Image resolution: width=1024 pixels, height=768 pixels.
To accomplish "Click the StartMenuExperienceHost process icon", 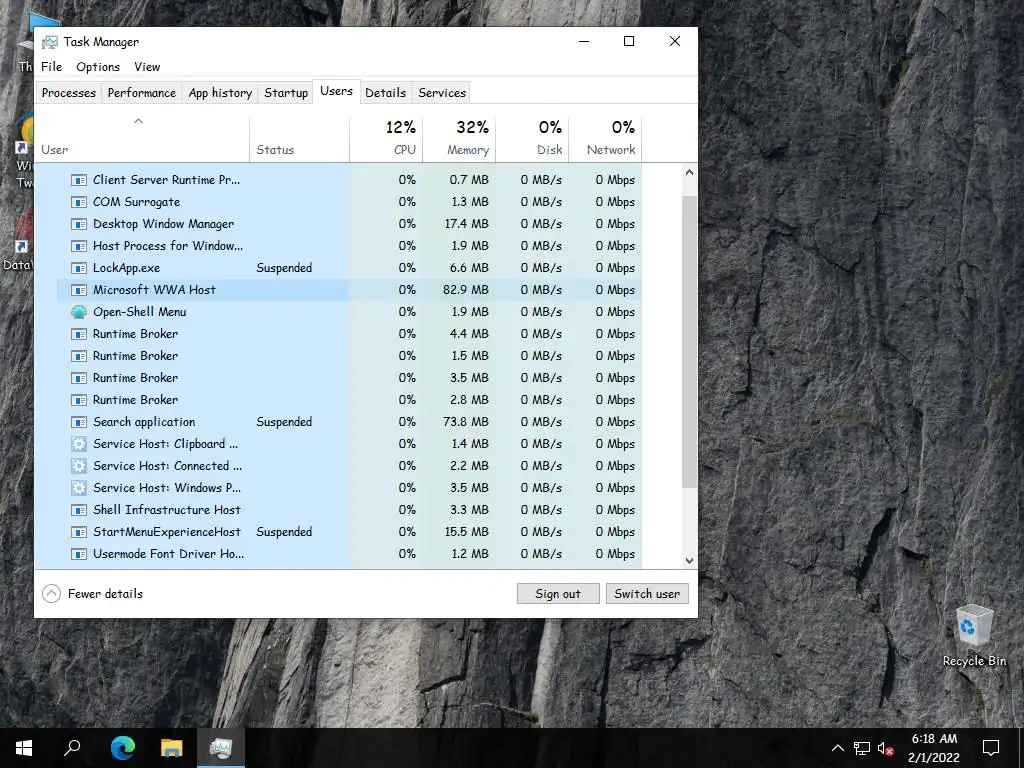I will tap(79, 532).
